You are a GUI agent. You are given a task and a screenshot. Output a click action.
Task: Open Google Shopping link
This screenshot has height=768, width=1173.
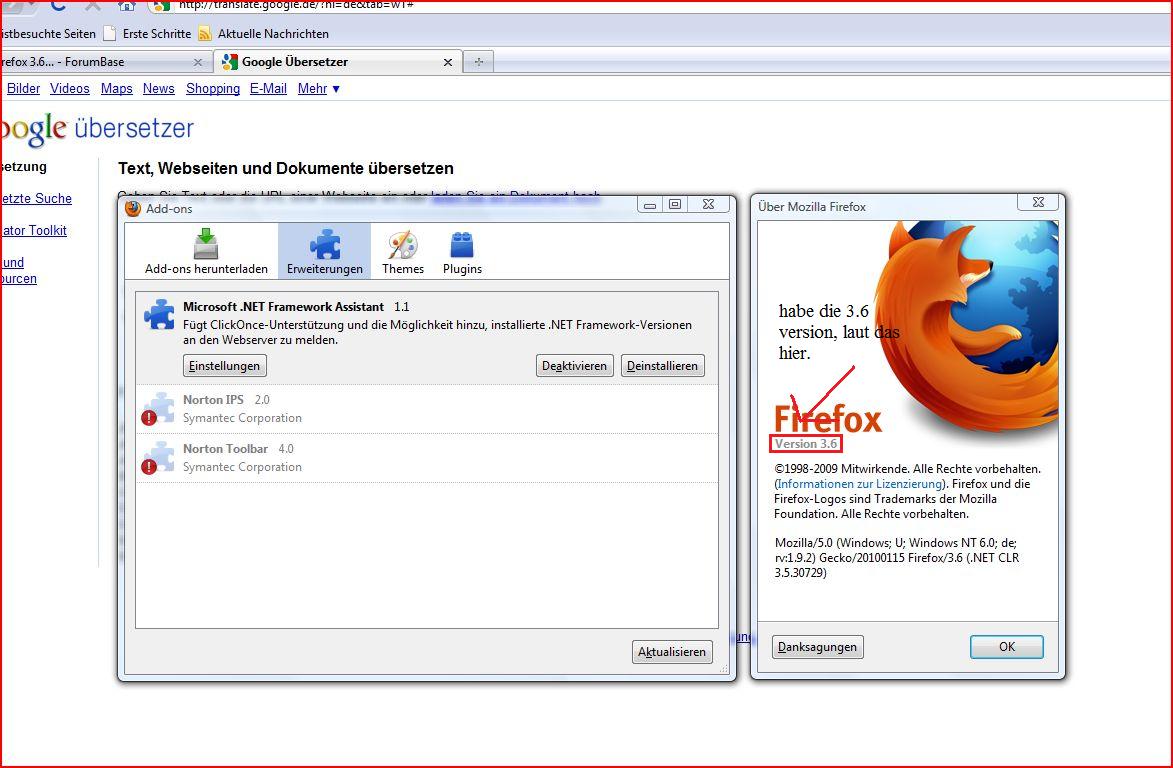(x=213, y=88)
